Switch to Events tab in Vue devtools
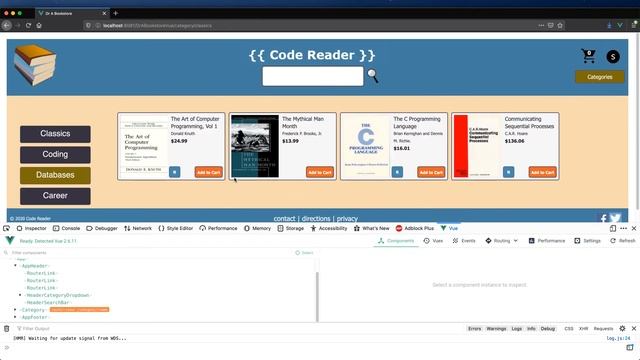The image size is (640, 360). point(464,241)
